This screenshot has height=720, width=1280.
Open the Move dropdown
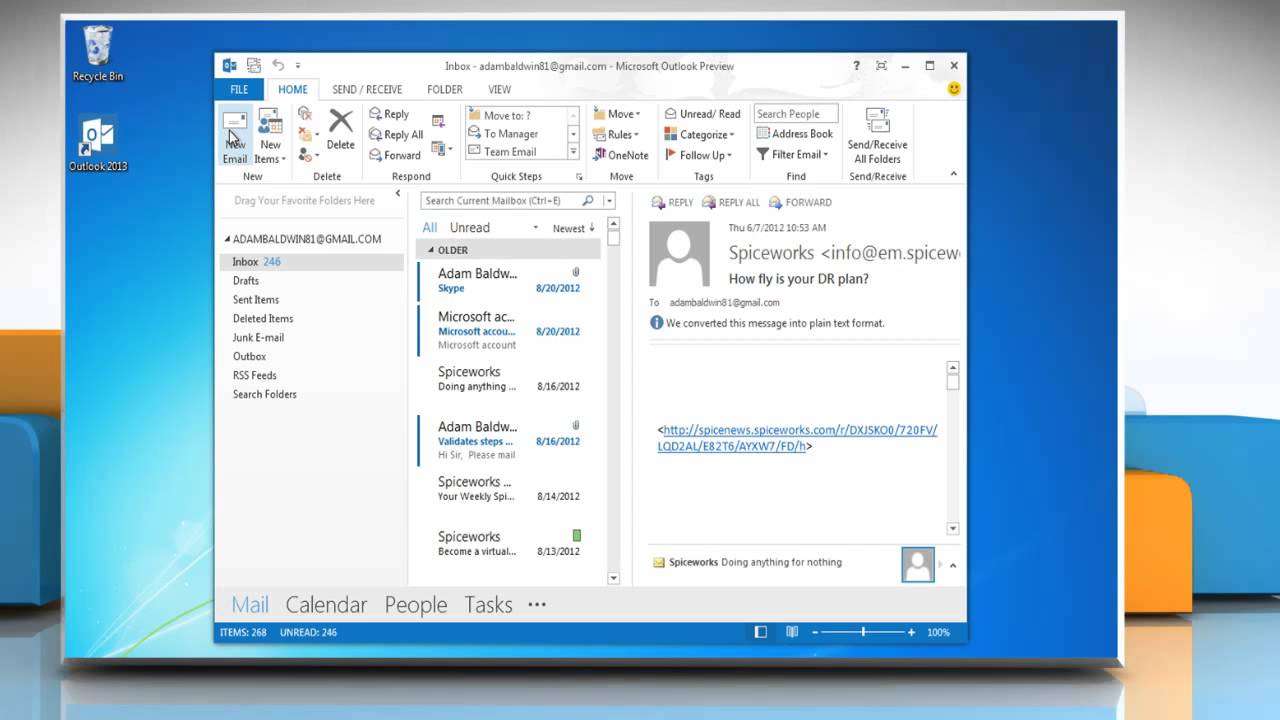[617, 114]
